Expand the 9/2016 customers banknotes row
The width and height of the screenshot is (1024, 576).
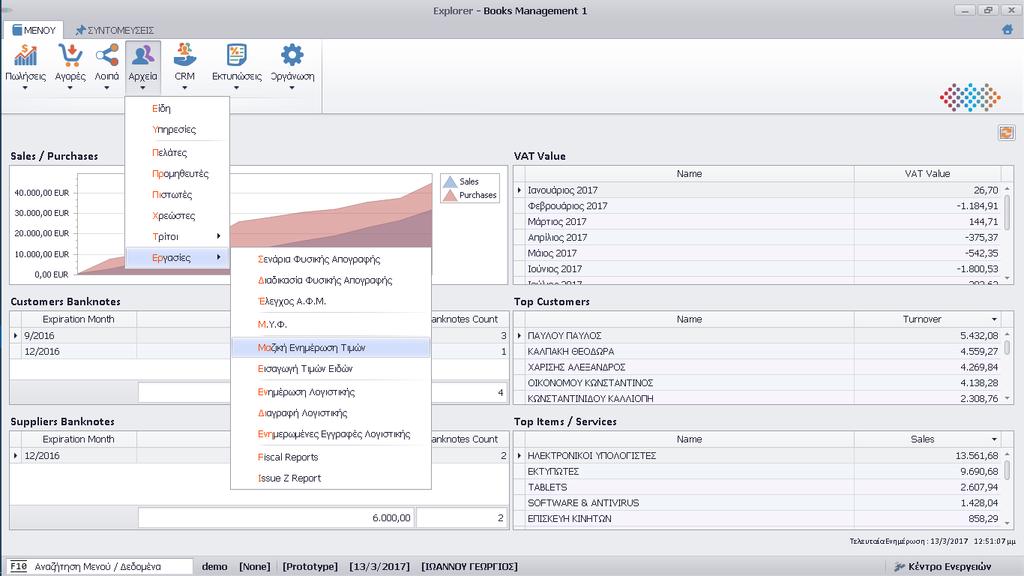(16, 336)
